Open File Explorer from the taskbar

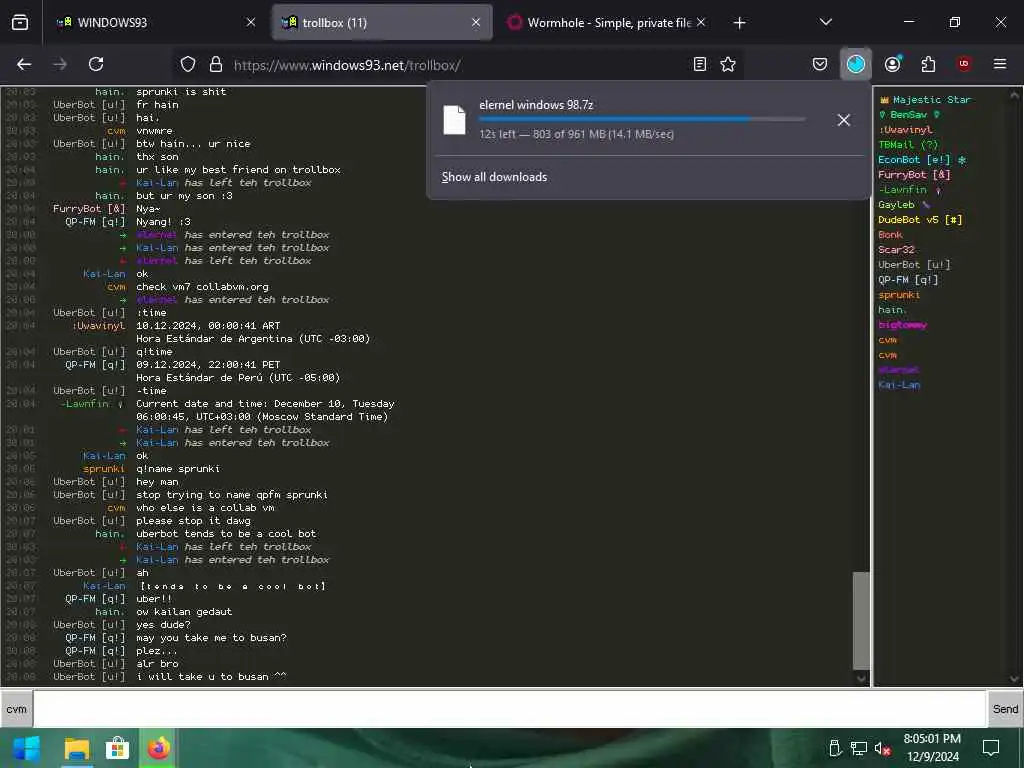pos(76,748)
